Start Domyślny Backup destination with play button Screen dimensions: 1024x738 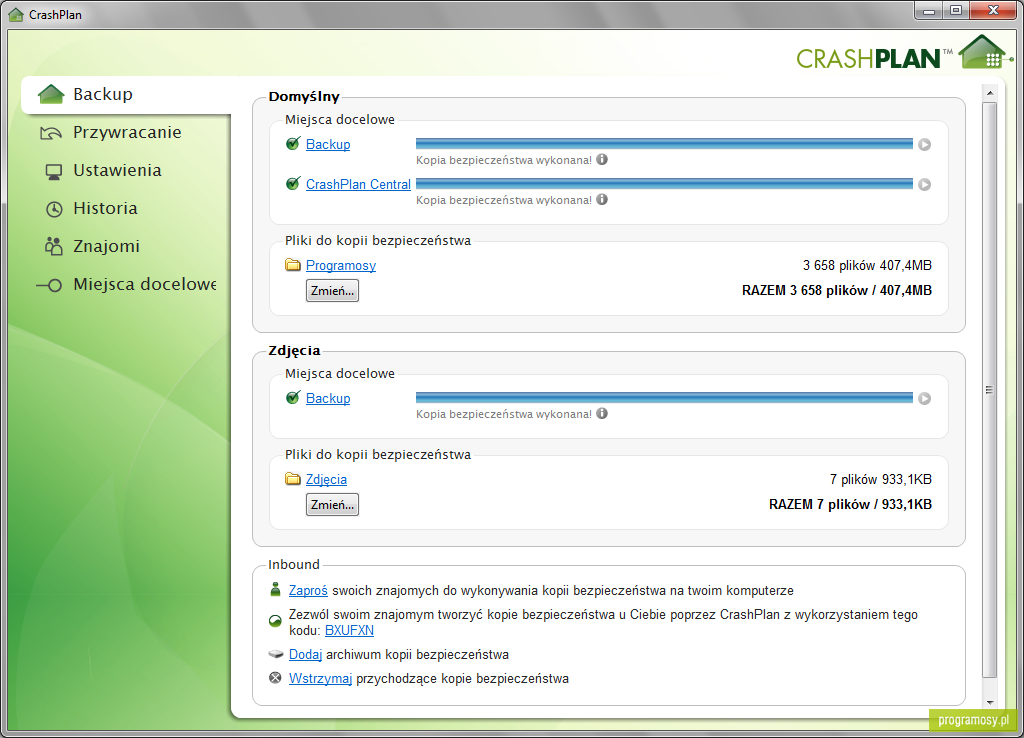click(x=925, y=144)
